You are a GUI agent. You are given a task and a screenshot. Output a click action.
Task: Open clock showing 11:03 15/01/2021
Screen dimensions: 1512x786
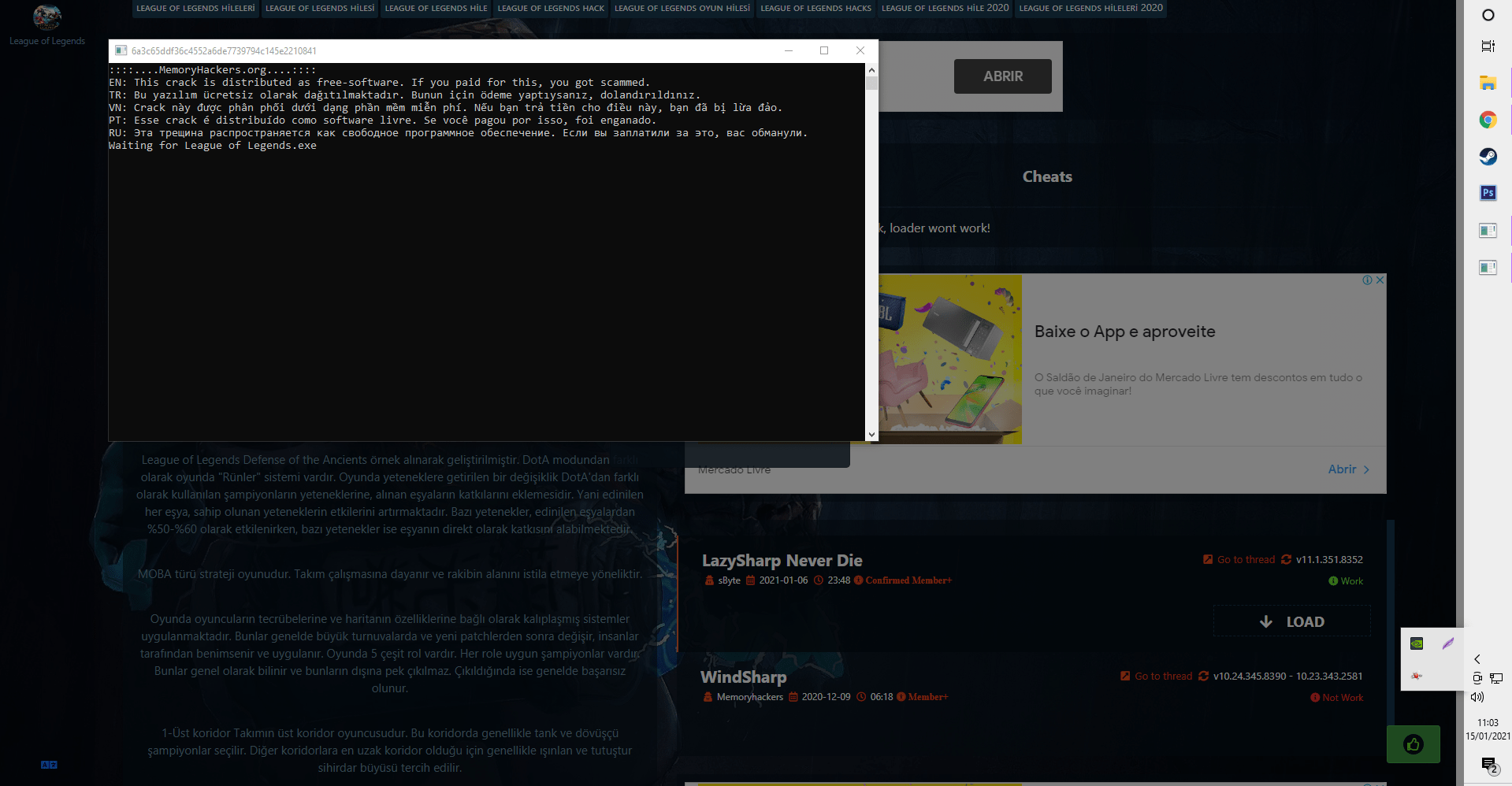tap(1488, 729)
